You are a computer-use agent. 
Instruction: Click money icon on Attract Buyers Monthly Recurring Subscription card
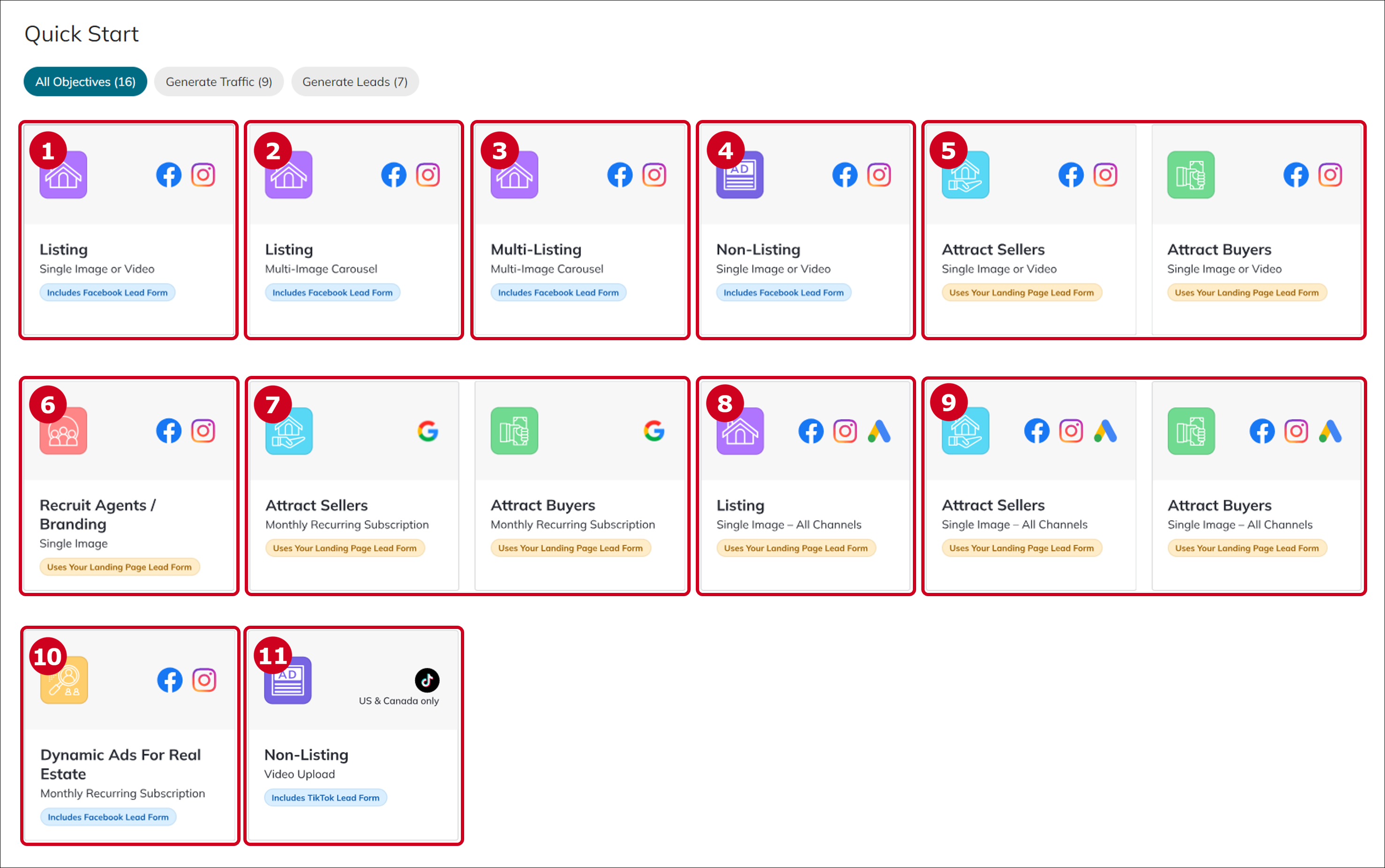click(514, 431)
